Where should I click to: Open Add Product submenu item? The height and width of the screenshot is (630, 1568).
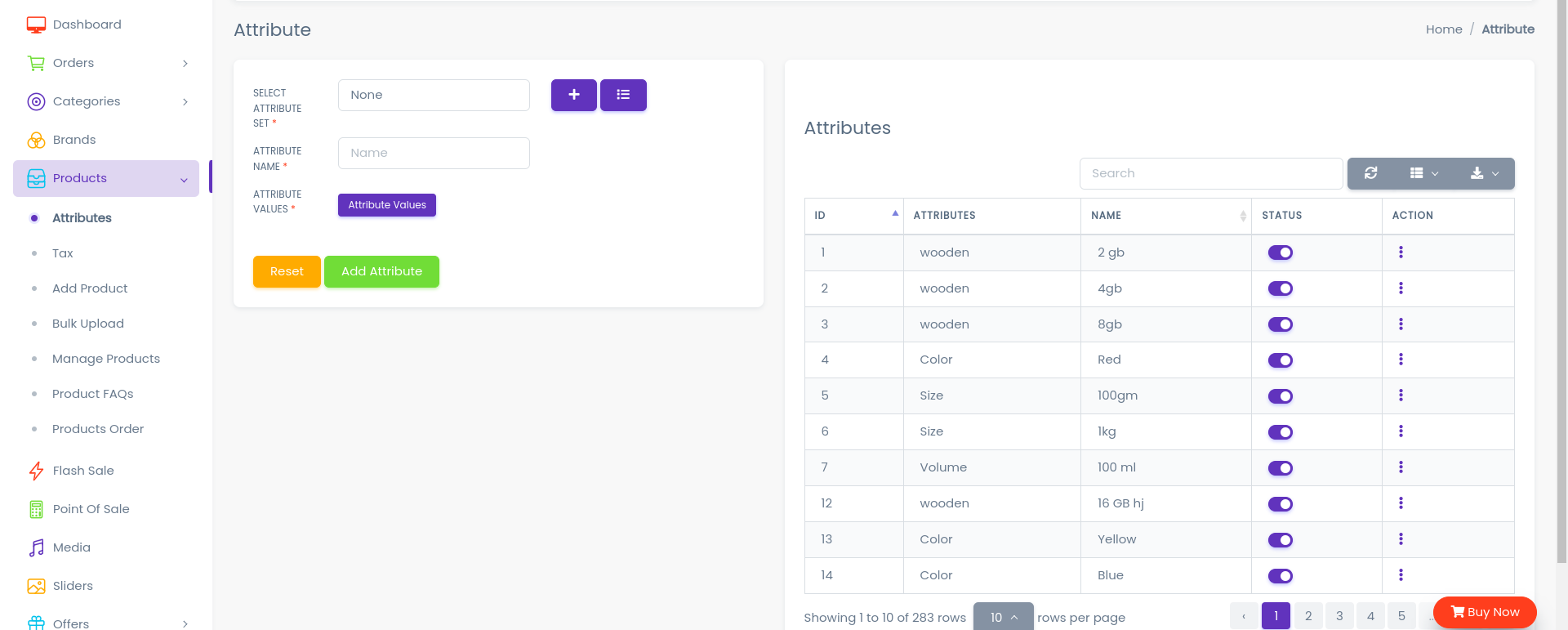pyautogui.click(x=90, y=288)
